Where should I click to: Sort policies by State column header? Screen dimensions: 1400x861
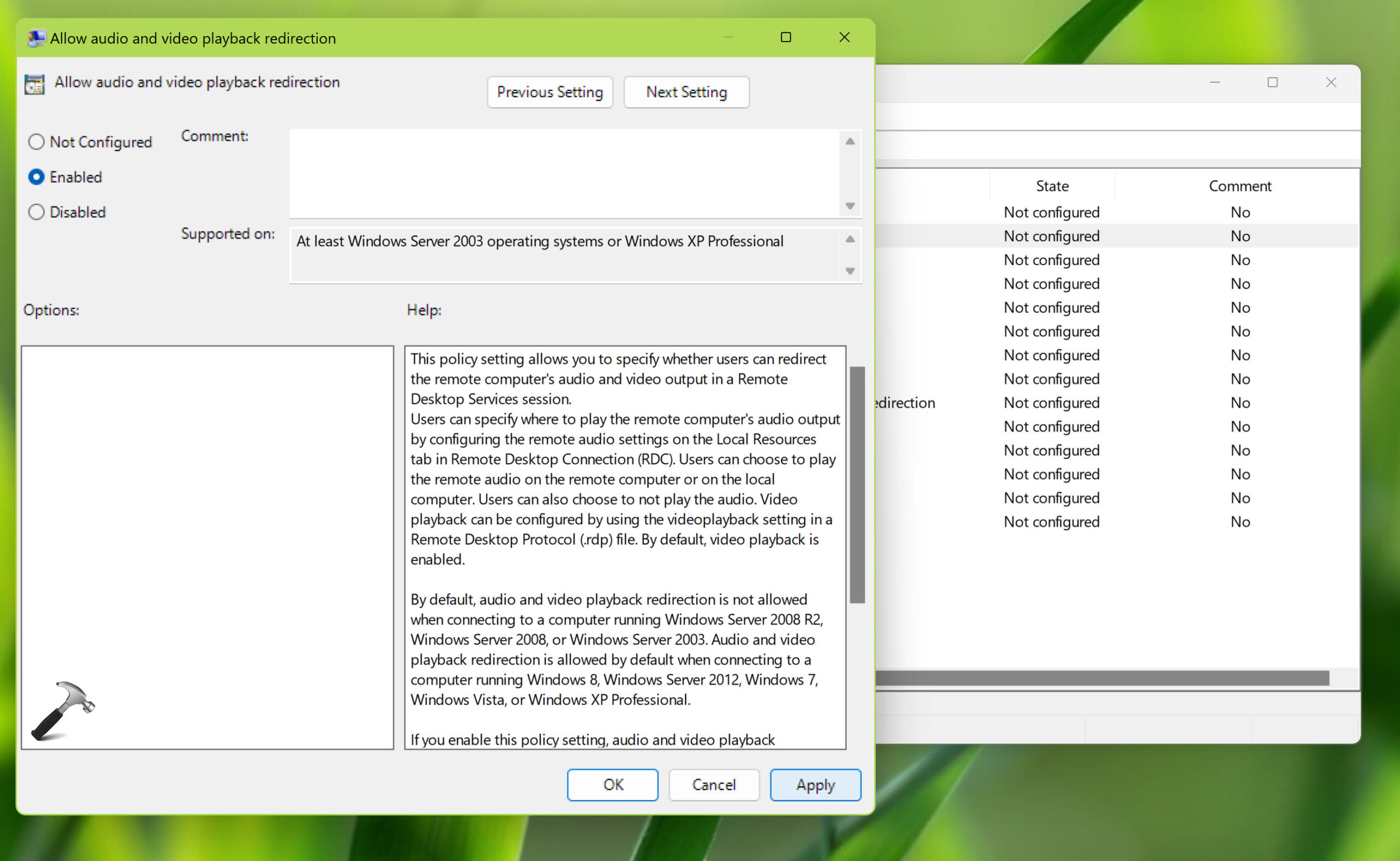(1052, 186)
